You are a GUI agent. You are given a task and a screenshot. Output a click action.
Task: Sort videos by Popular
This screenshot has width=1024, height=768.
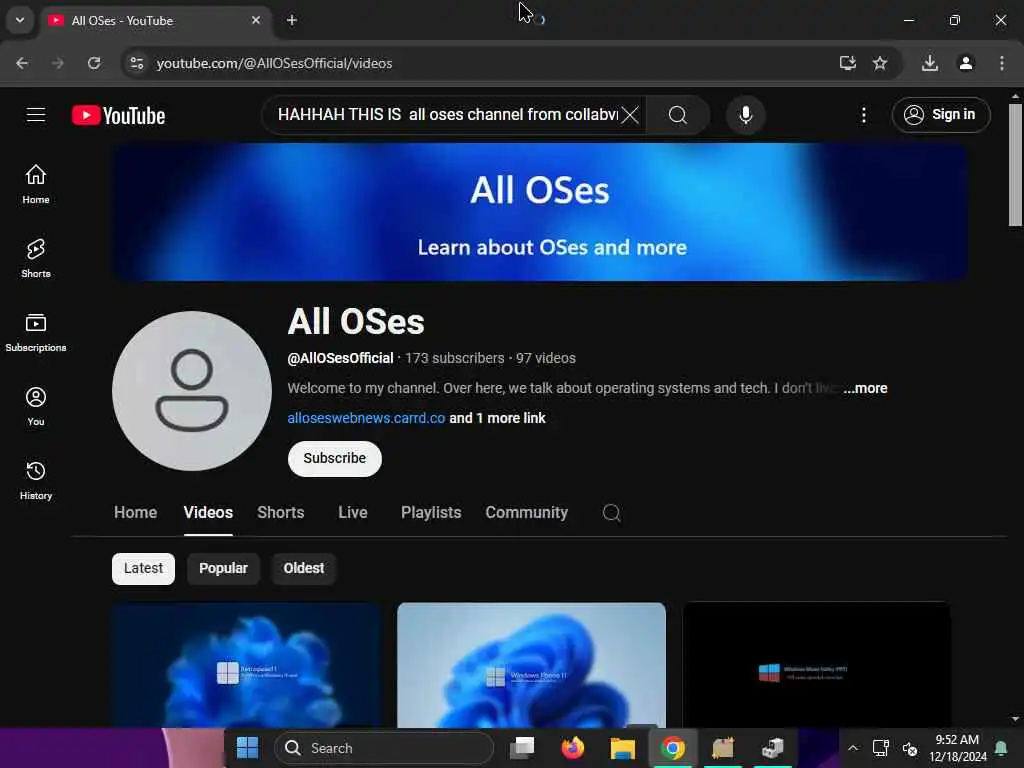pyautogui.click(x=223, y=568)
